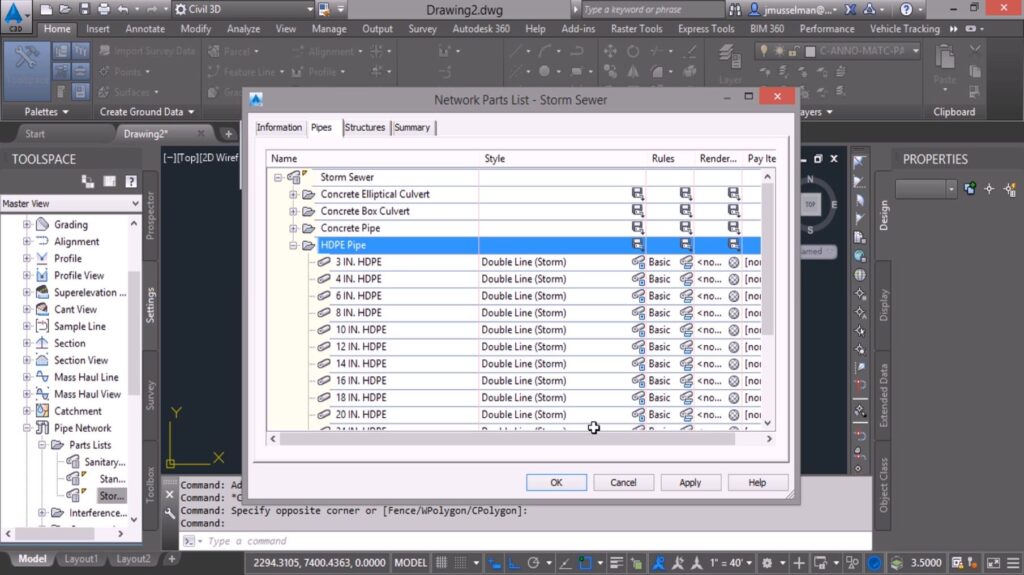Click the Toolspace help question icon

tap(131, 182)
